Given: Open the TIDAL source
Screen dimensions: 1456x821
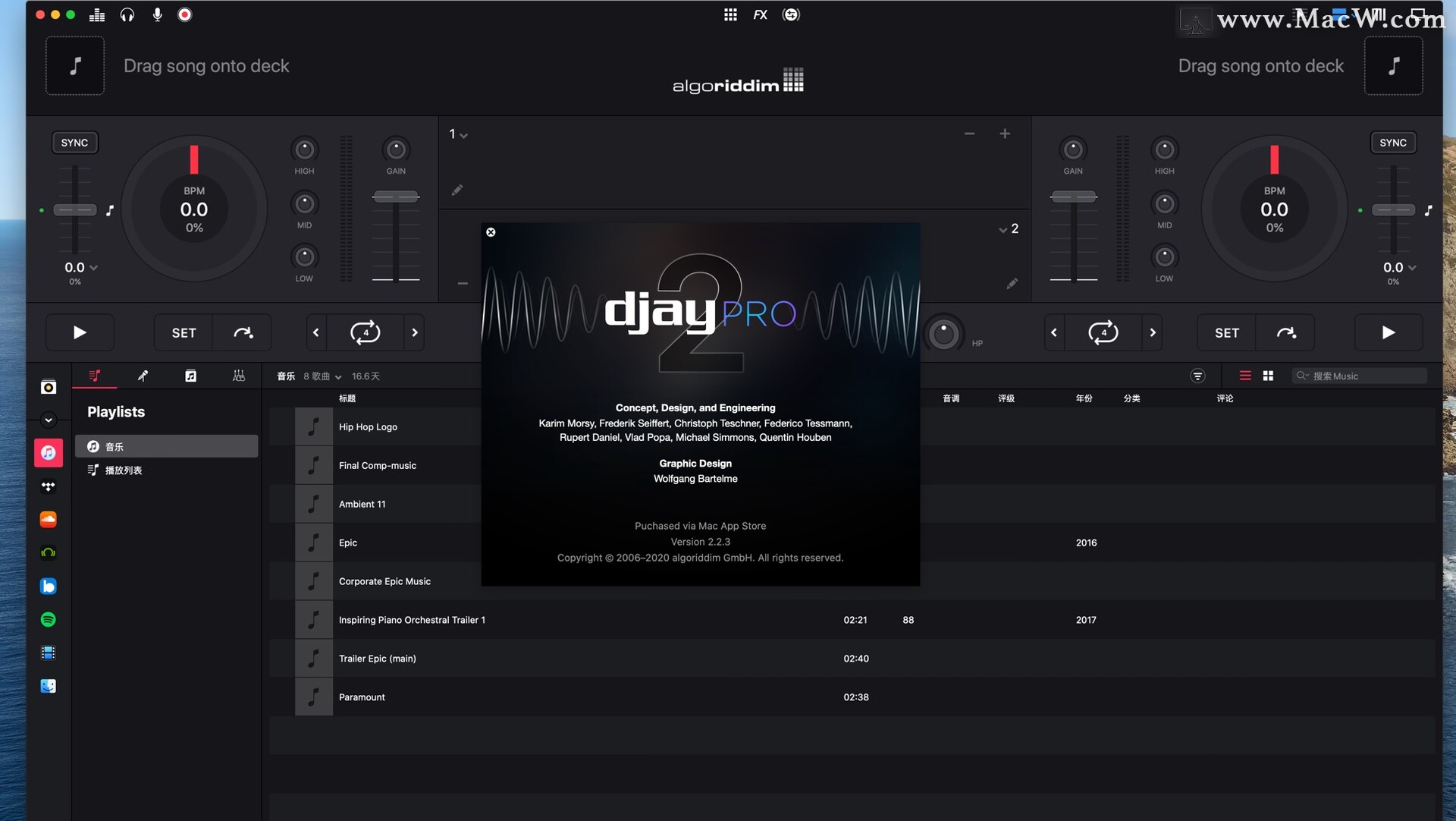Looking at the screenshot, I should point(48,486).
